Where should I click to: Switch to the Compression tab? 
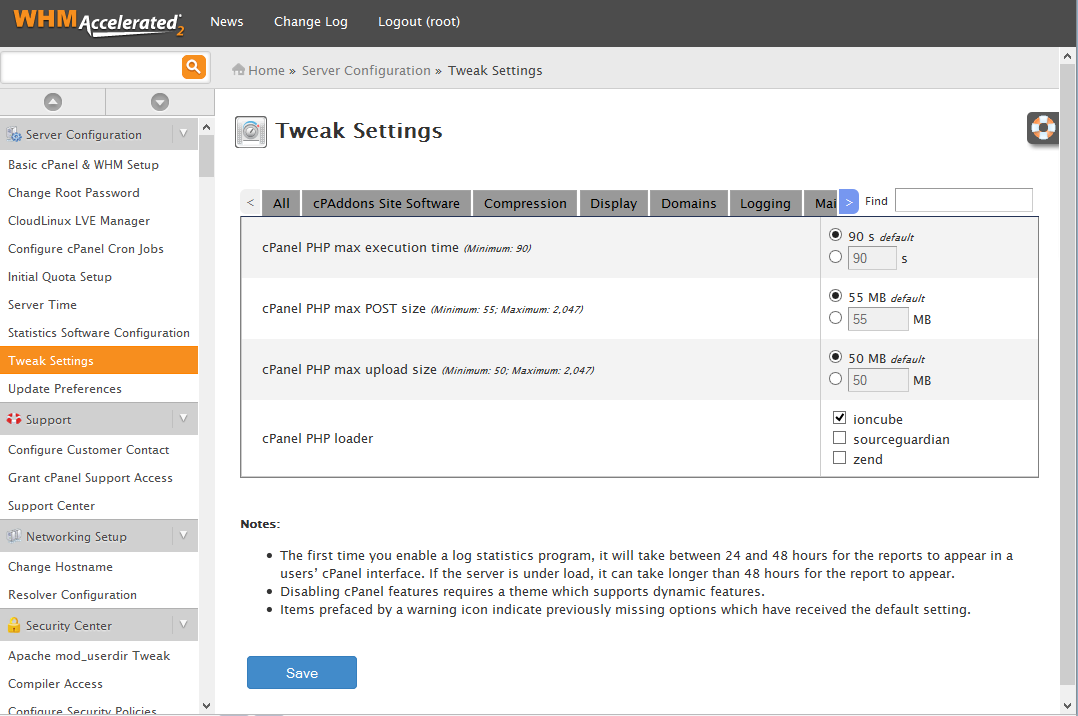pos(525,203)
